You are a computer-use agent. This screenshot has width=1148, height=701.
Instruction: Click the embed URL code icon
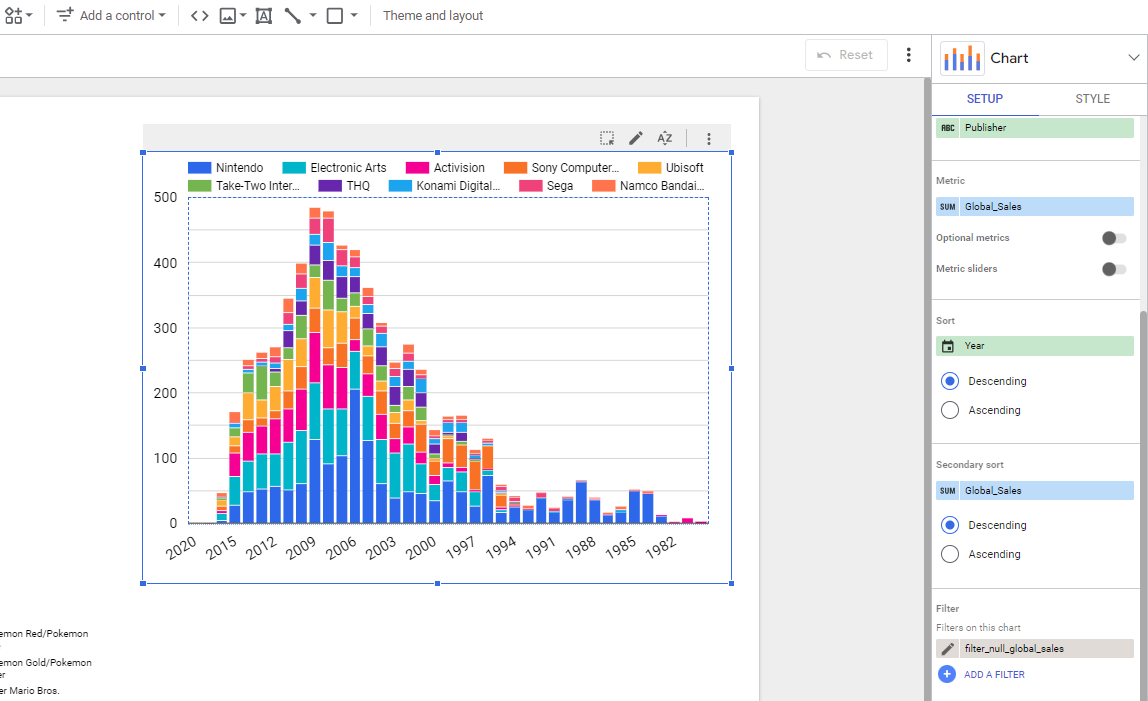click(x=200, y=16)
